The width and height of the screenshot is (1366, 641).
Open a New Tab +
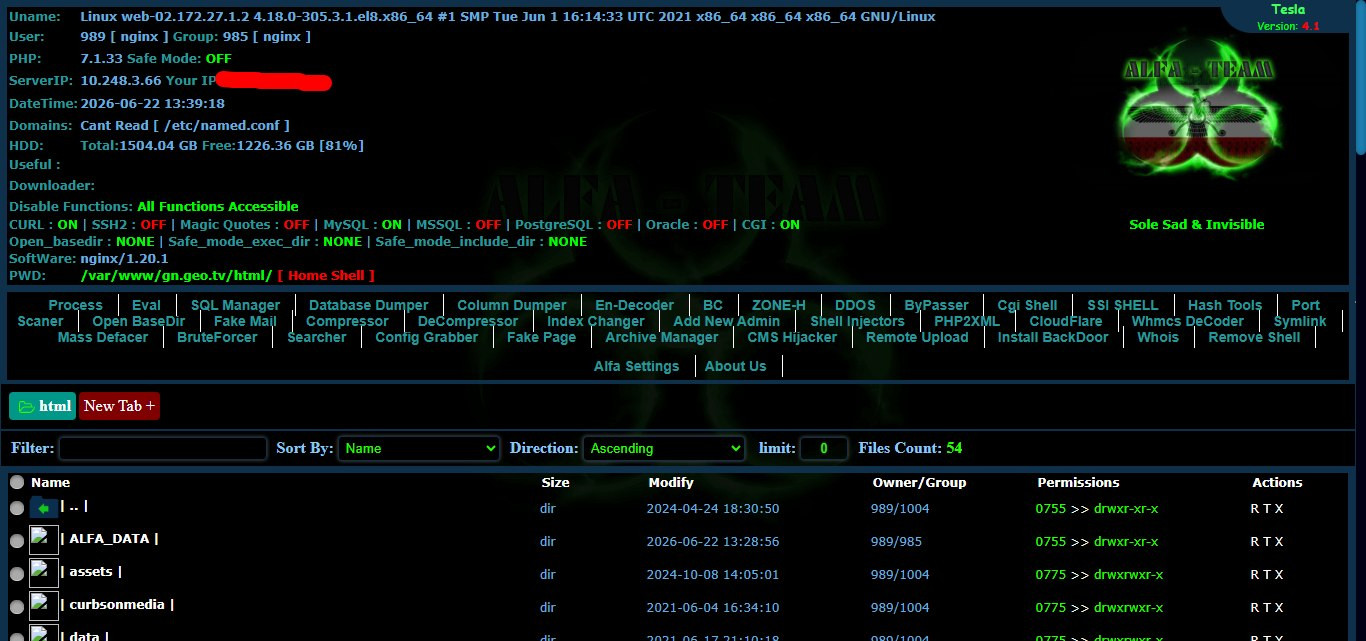click(x=119, y=406)
